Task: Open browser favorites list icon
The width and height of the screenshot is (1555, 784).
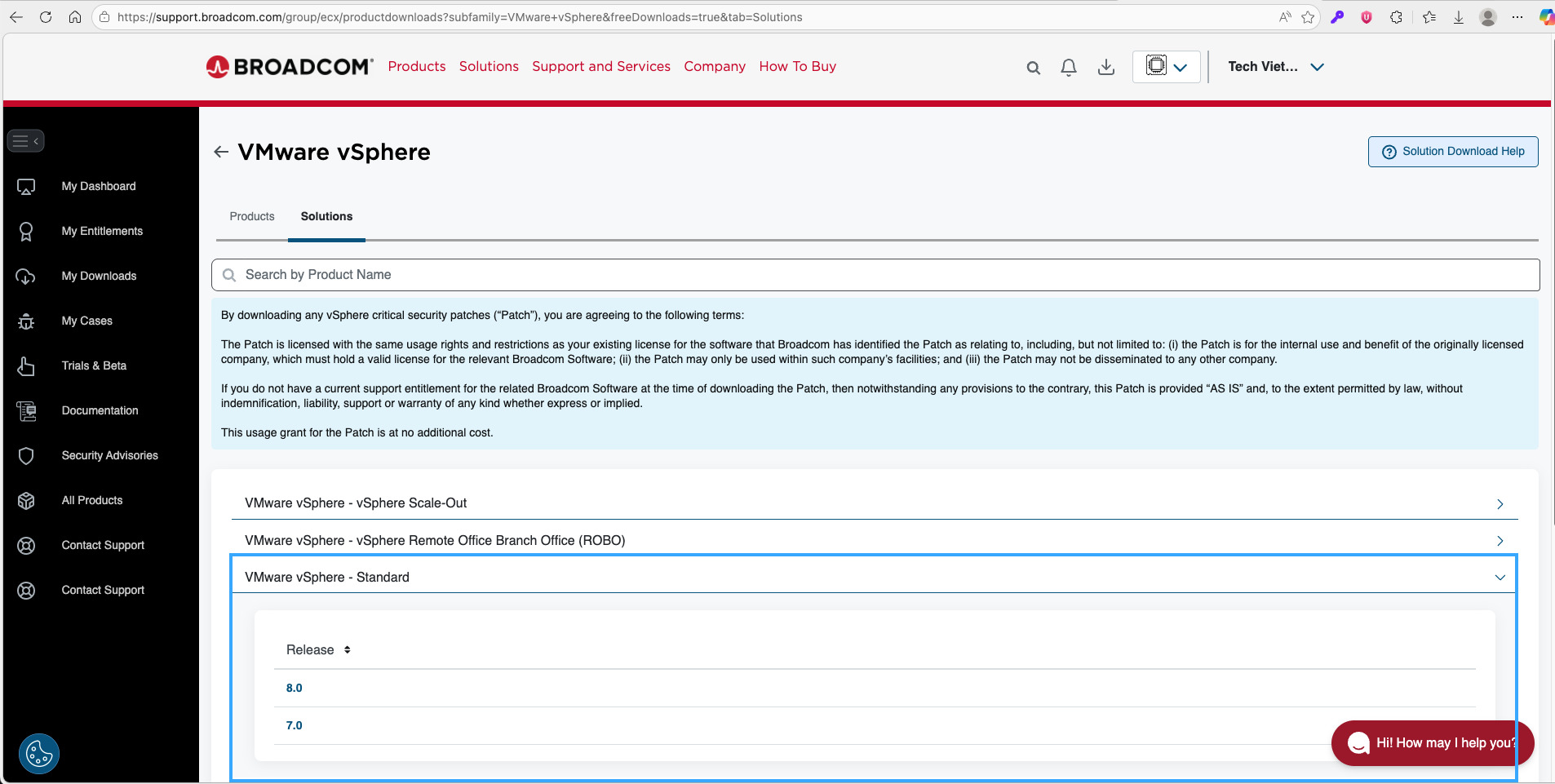Action: click(1429, 17)
